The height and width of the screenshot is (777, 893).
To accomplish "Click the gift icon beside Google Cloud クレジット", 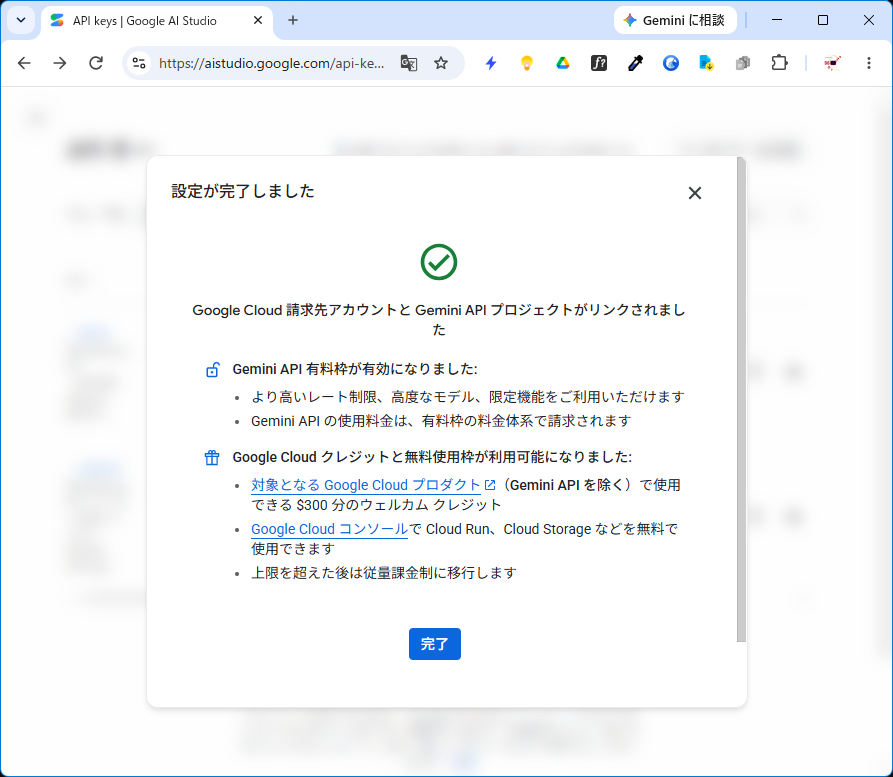I will [212, 457].
